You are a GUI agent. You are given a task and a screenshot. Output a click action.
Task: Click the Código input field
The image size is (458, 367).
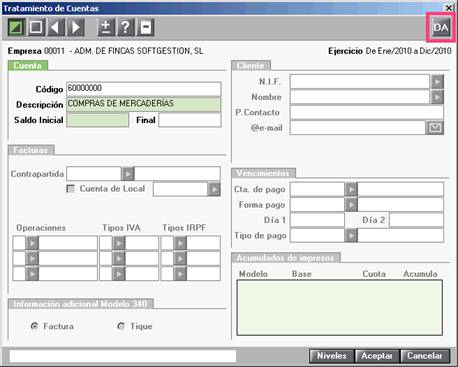point(144,89)
